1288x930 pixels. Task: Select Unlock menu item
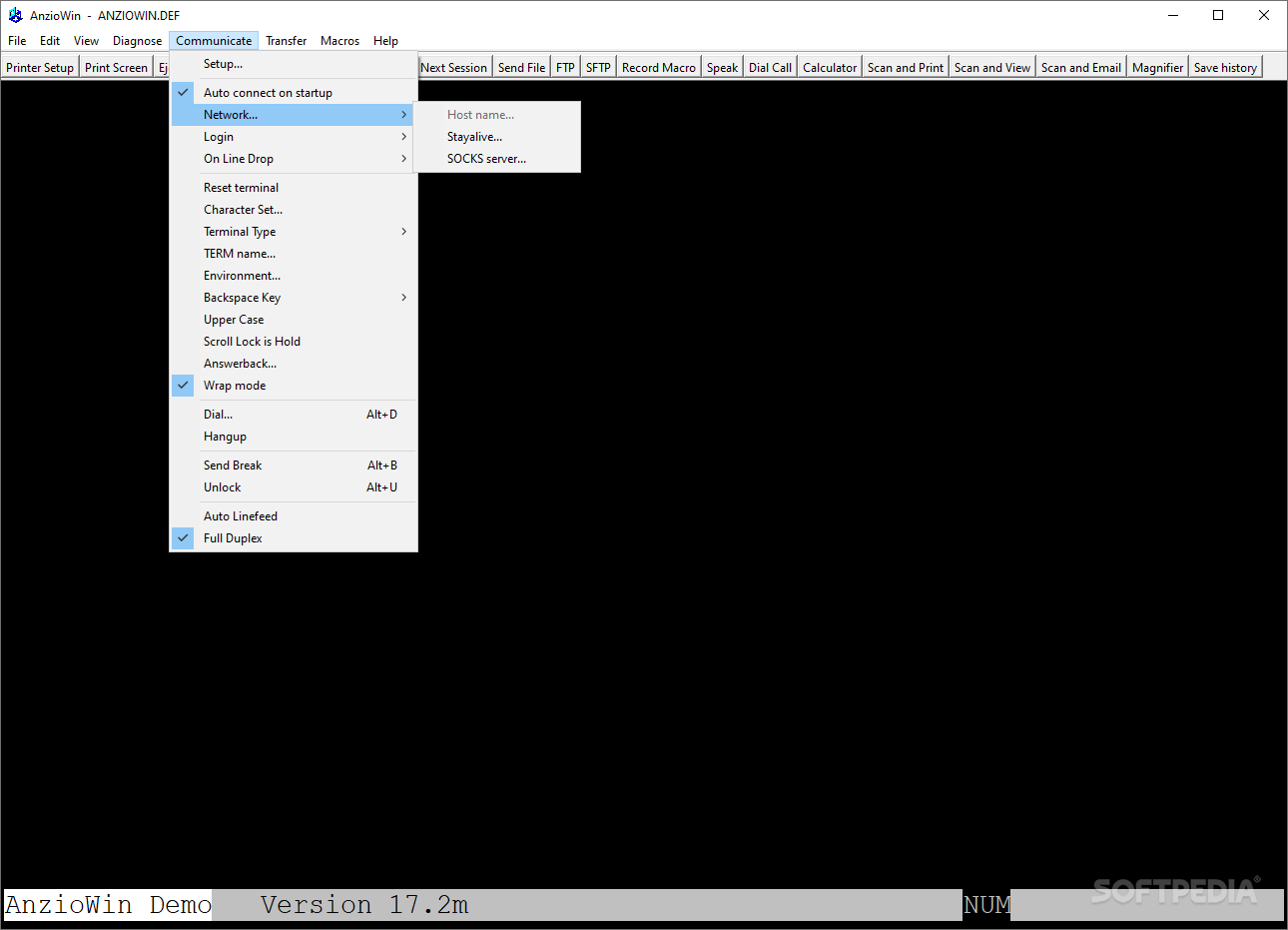coord(293,487)
